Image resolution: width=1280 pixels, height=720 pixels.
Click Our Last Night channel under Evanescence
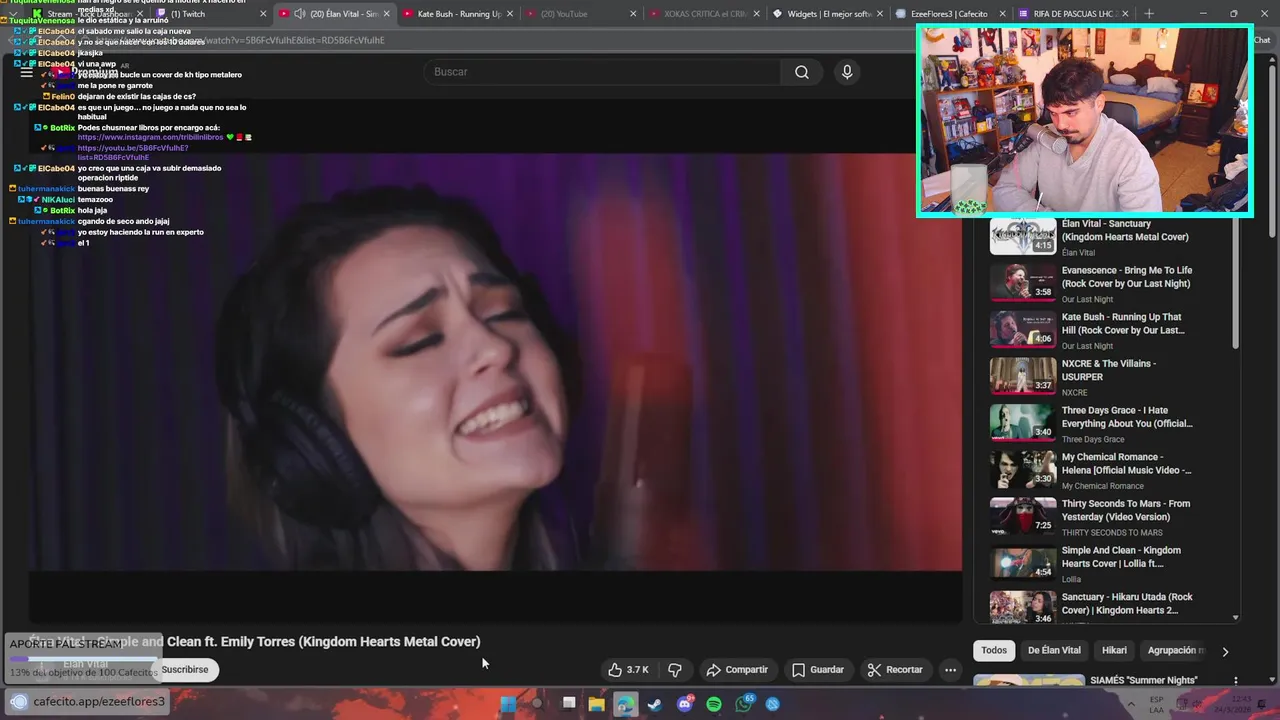click(x=1087, y=299)
